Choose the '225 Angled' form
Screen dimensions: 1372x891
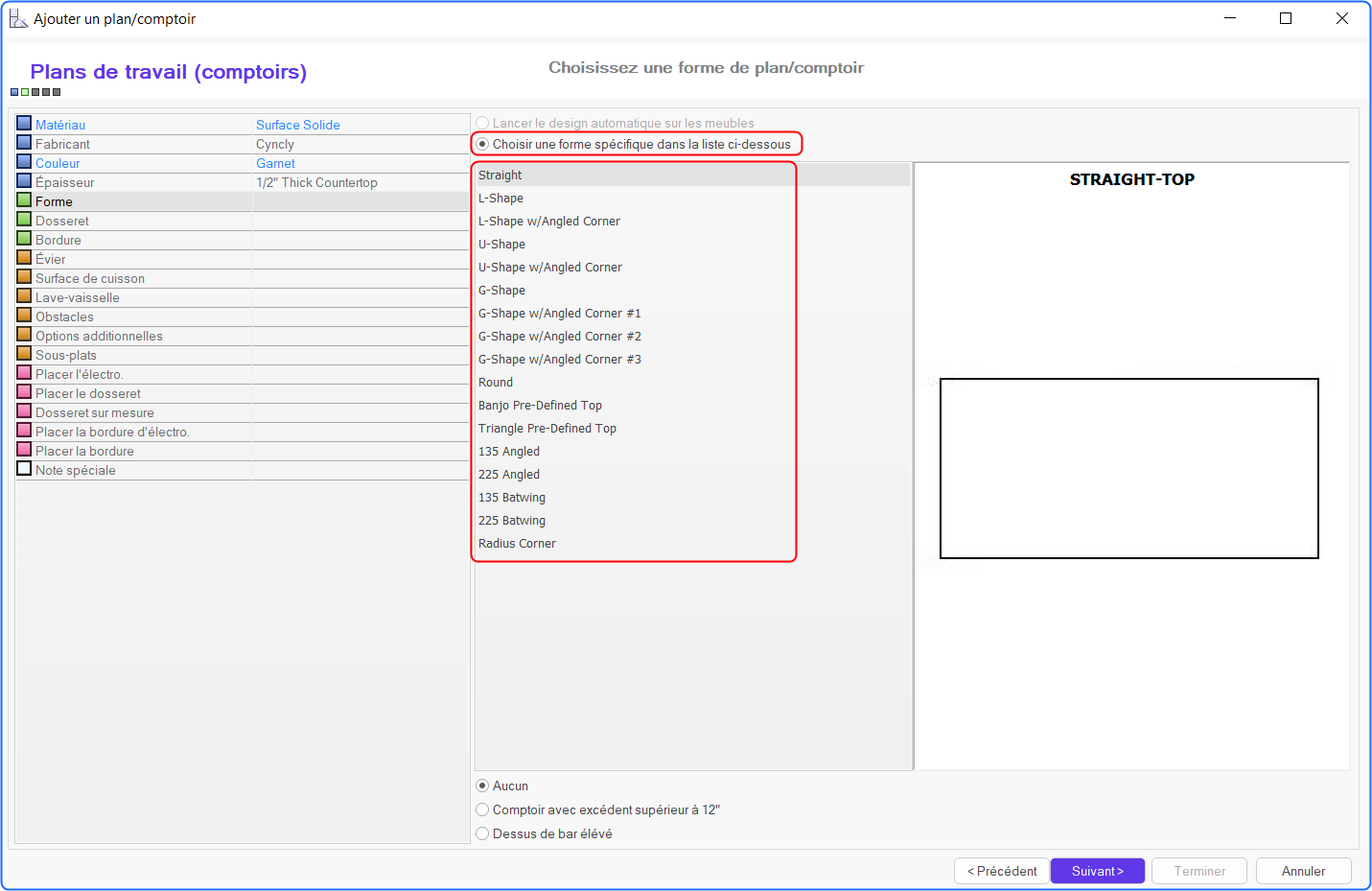[x=692, y=474]
